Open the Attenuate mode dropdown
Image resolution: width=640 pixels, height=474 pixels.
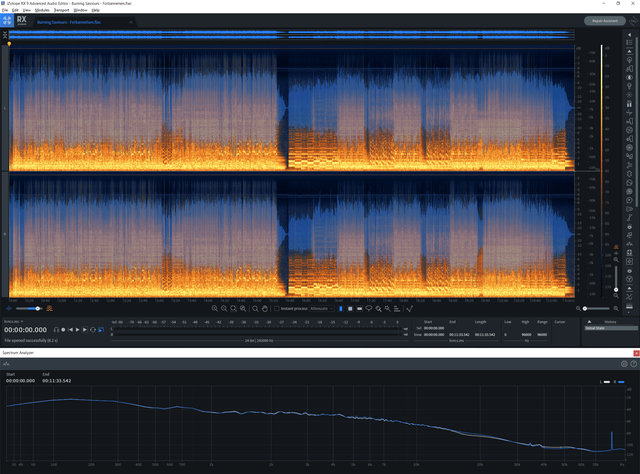(322, 309)
